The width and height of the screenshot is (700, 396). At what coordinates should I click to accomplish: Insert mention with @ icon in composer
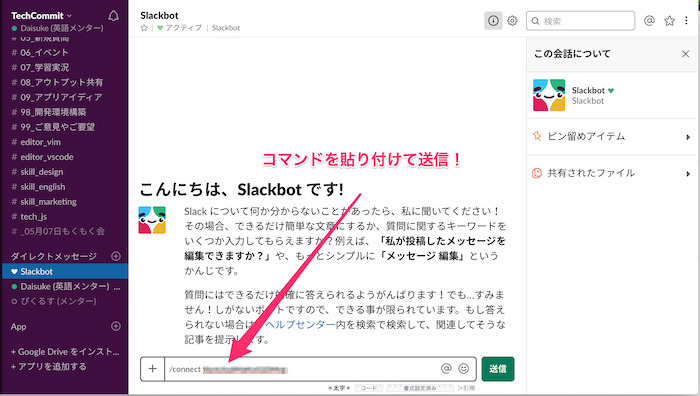446,368
